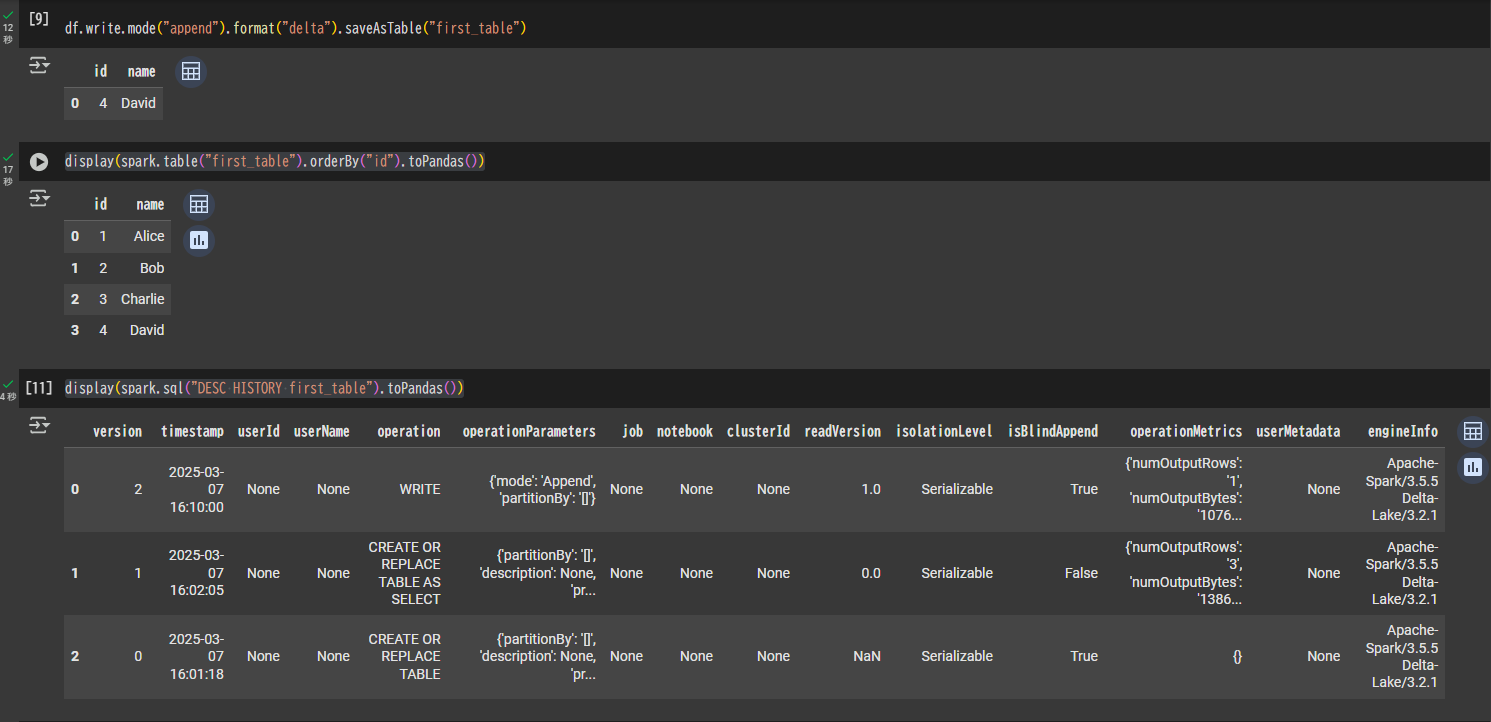Select the numOutputBytes '1076... metrics cell

(x=1184, y=490)
